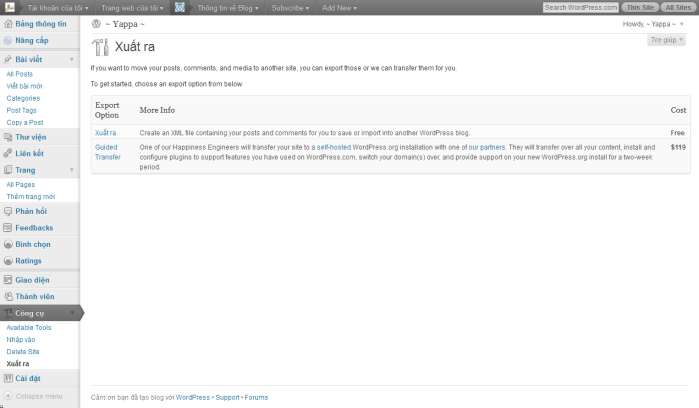The width and height of the screenshot is (699, 408).
Task: Click the Phản hồi comments bubble icon
Action: (x=8, y=211)
